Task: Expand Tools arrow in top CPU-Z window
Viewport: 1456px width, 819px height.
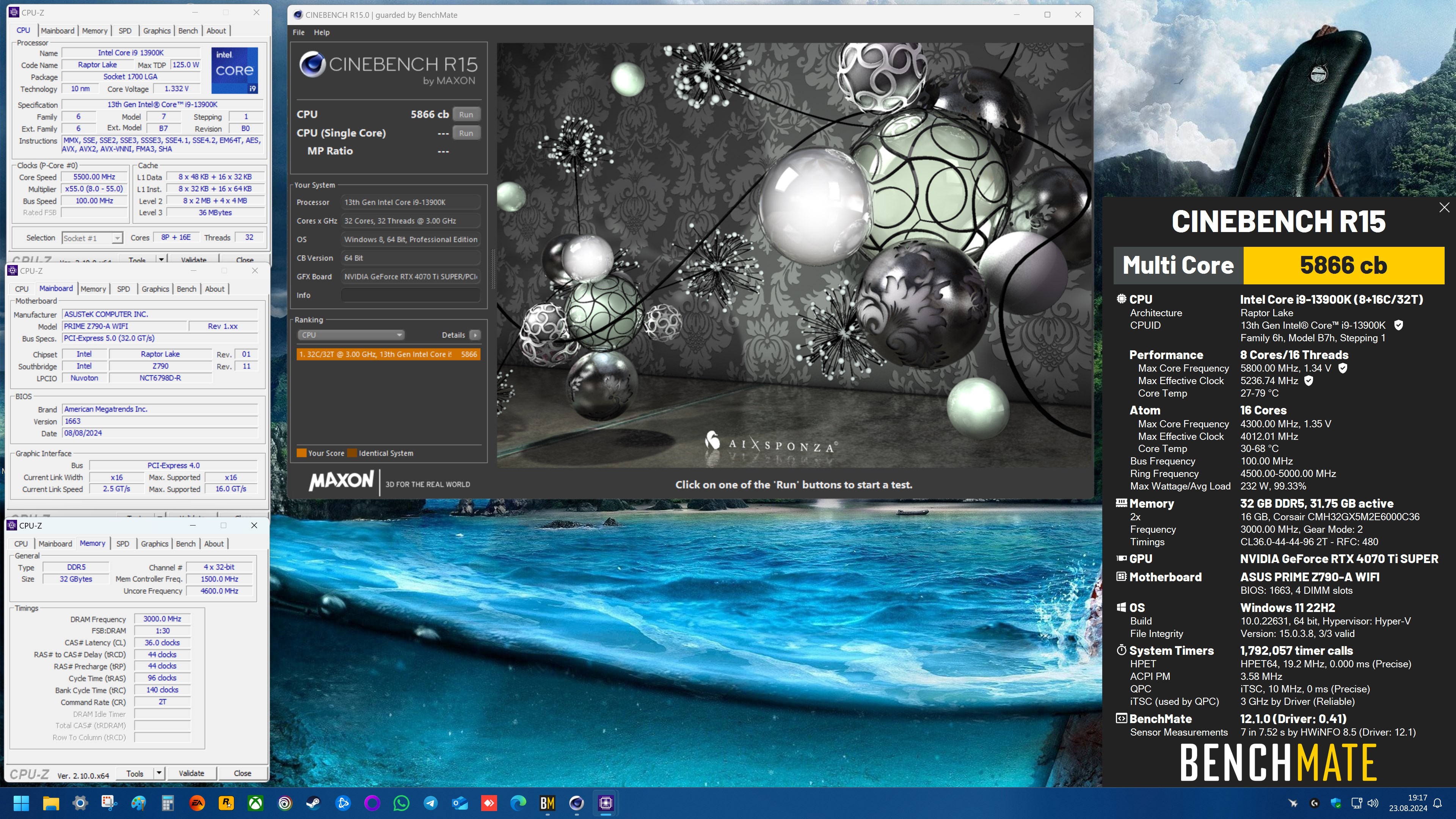Action: tap(162, 259)
